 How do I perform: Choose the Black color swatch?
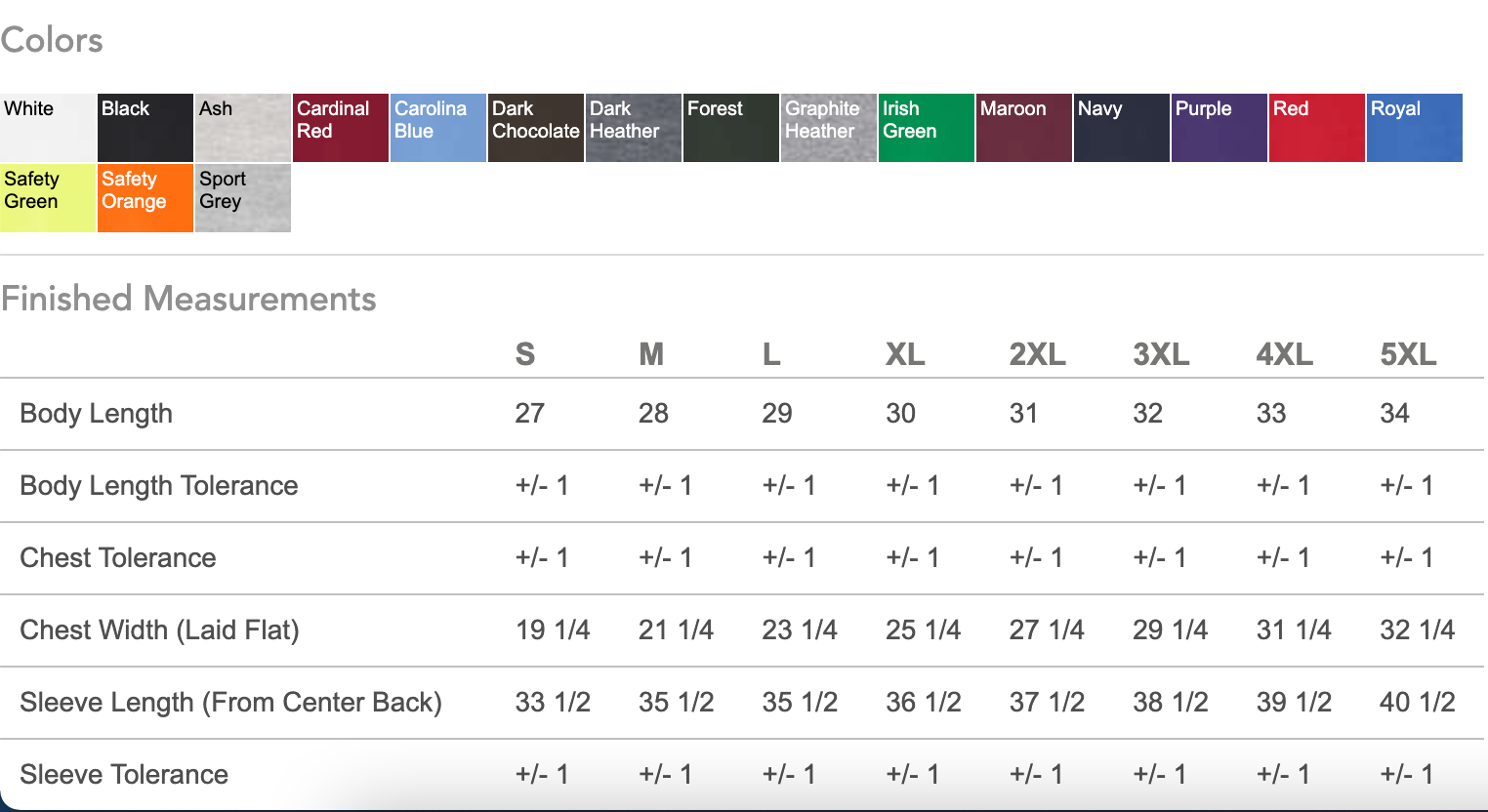pos(145,128)
